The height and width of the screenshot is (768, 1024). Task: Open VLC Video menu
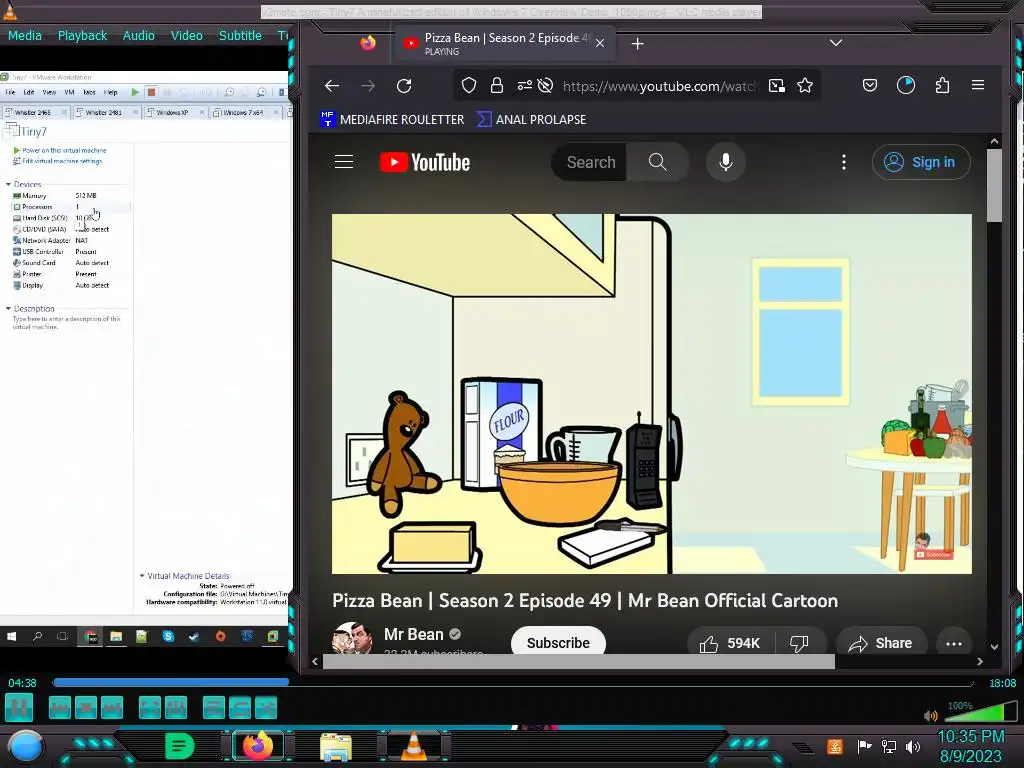(186, 35)
